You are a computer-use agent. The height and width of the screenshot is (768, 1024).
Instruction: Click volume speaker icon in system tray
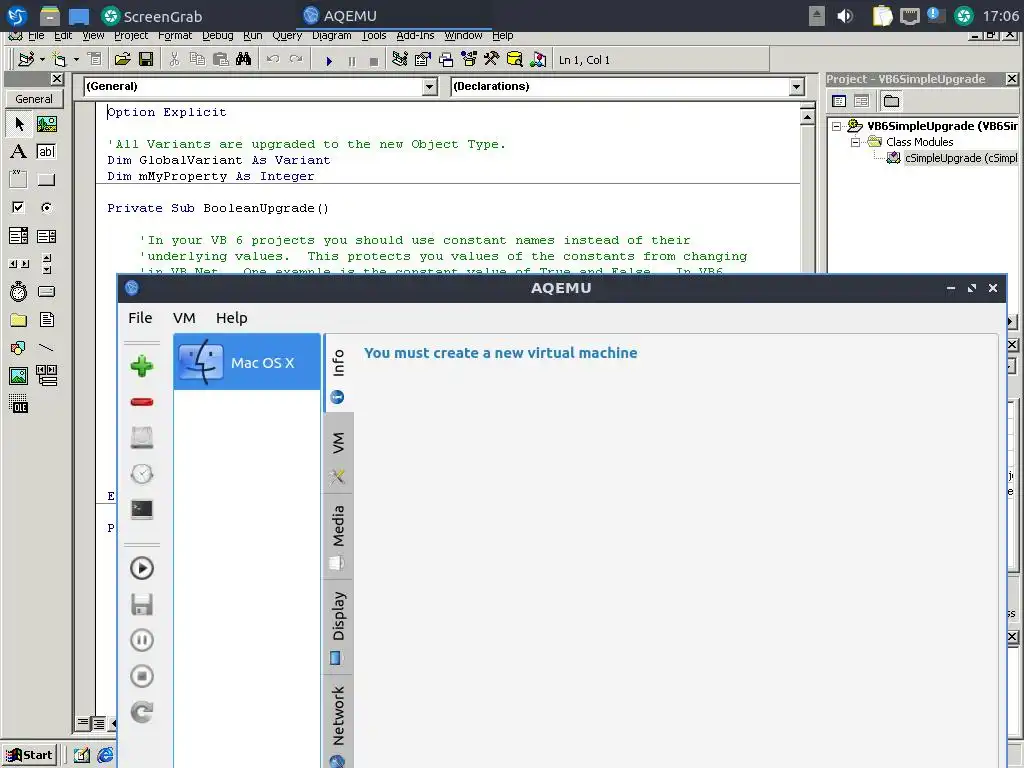[845, 16]
